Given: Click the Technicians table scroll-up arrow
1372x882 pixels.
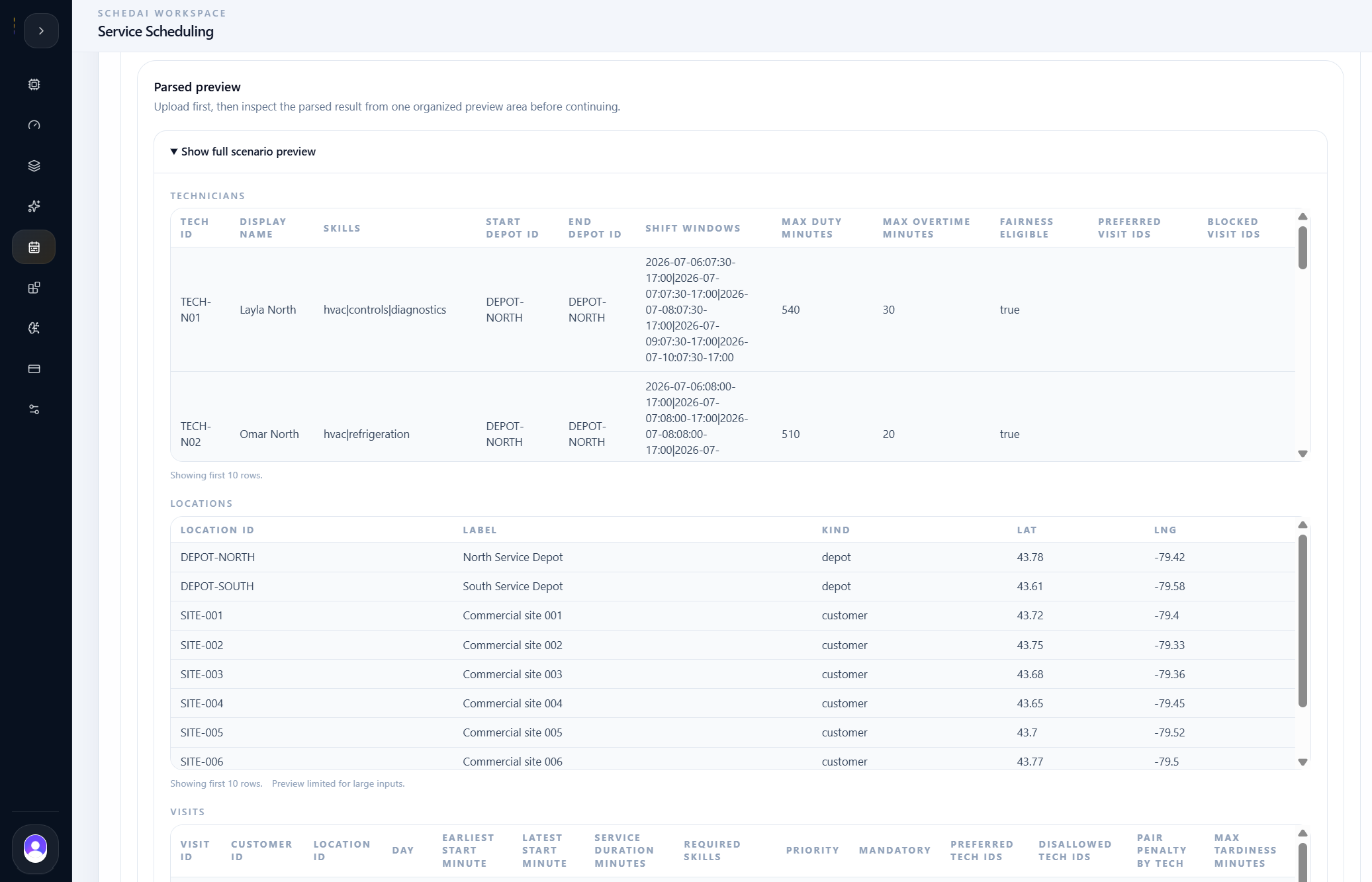Looking at the screenshot, I should coord(1303,216).
